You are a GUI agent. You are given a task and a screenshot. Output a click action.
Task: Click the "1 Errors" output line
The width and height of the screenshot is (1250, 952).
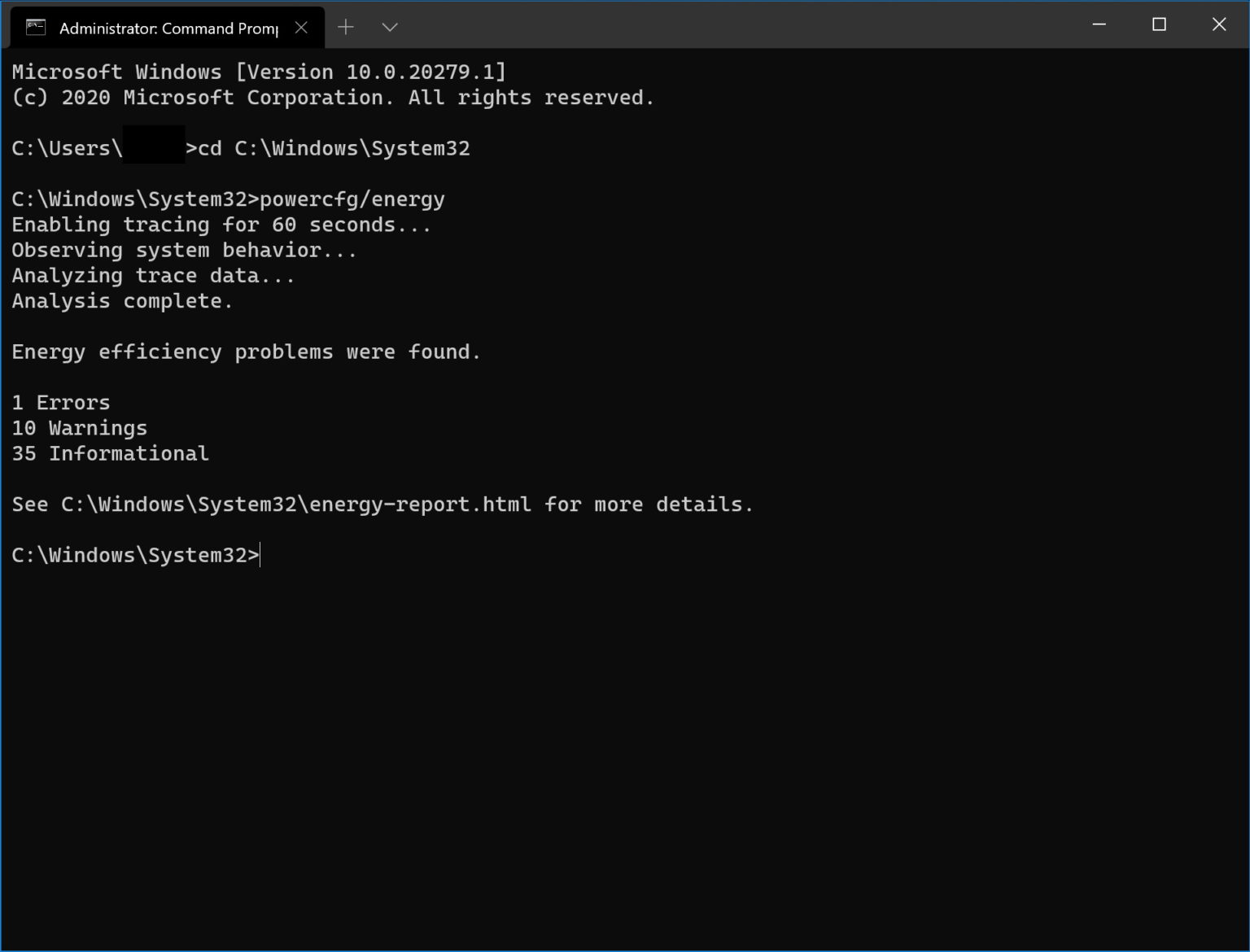point(61,403)
